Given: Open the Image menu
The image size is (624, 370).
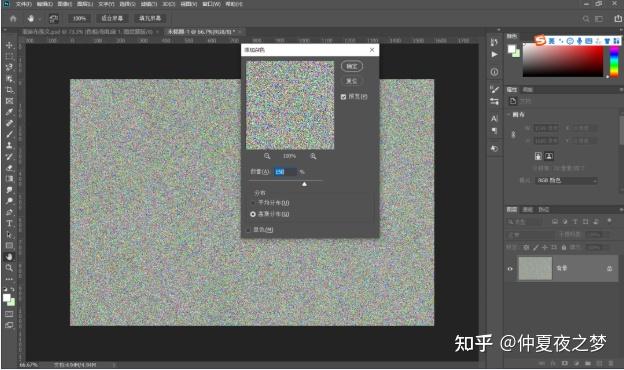Looking at the screenshot, I should point(64,4).
